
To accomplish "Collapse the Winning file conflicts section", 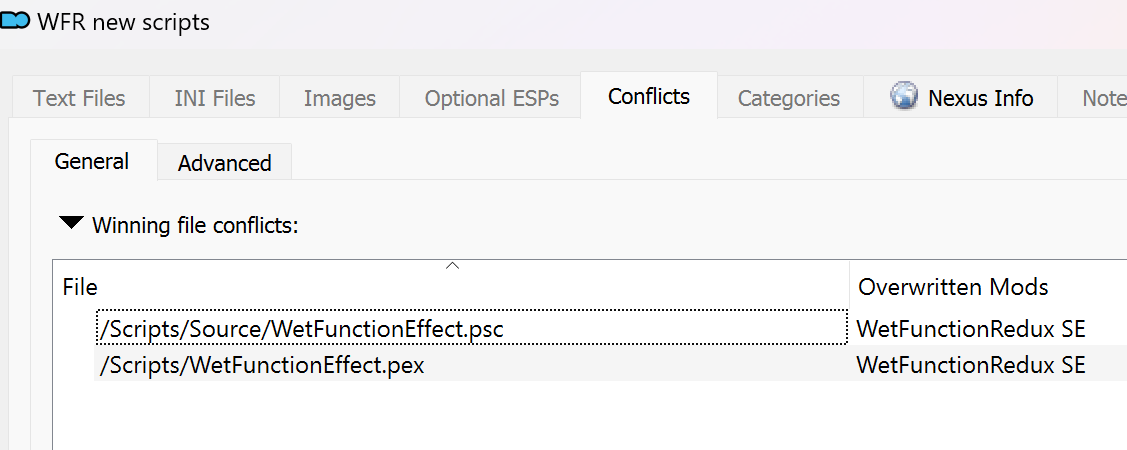I will [x=71, y=224].
